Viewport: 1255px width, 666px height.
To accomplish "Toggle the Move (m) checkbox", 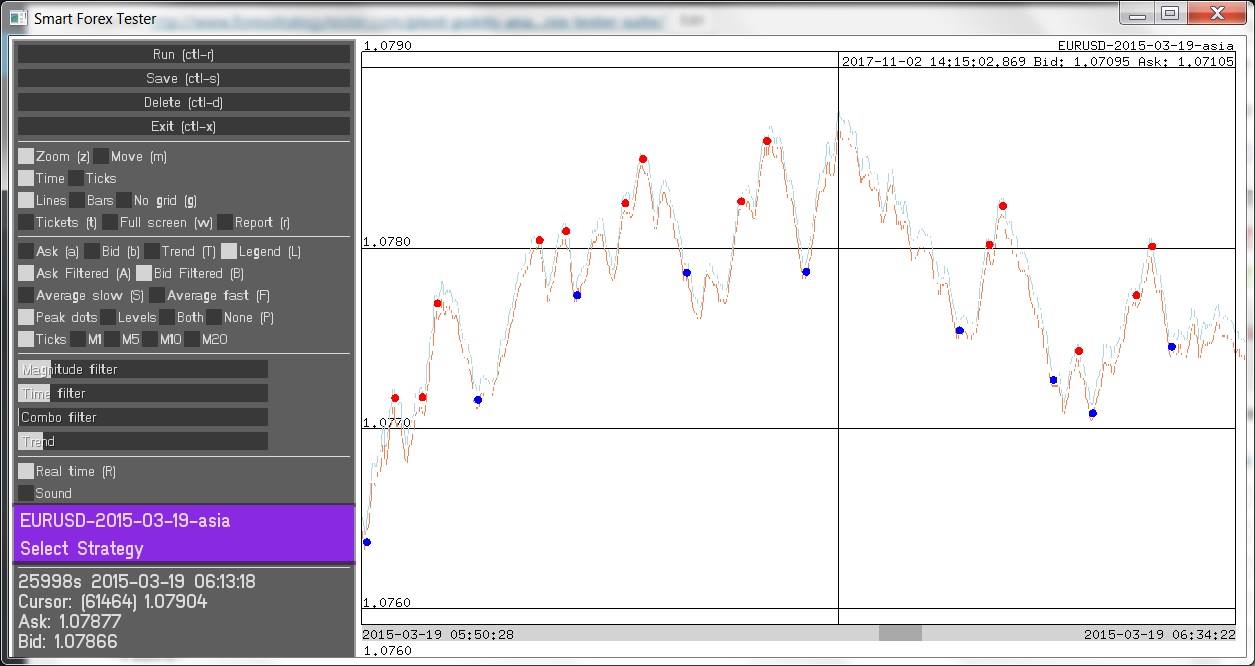I will point(101,156).
